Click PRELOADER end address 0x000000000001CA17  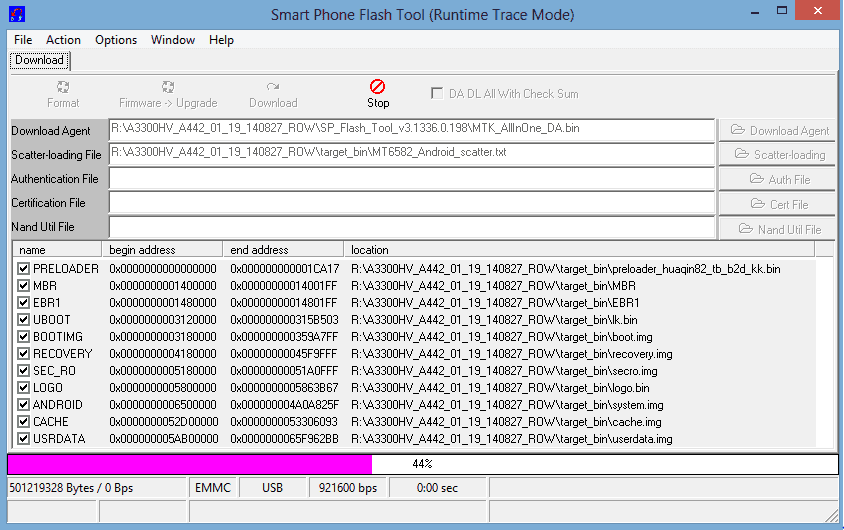[x=285, y=268]
